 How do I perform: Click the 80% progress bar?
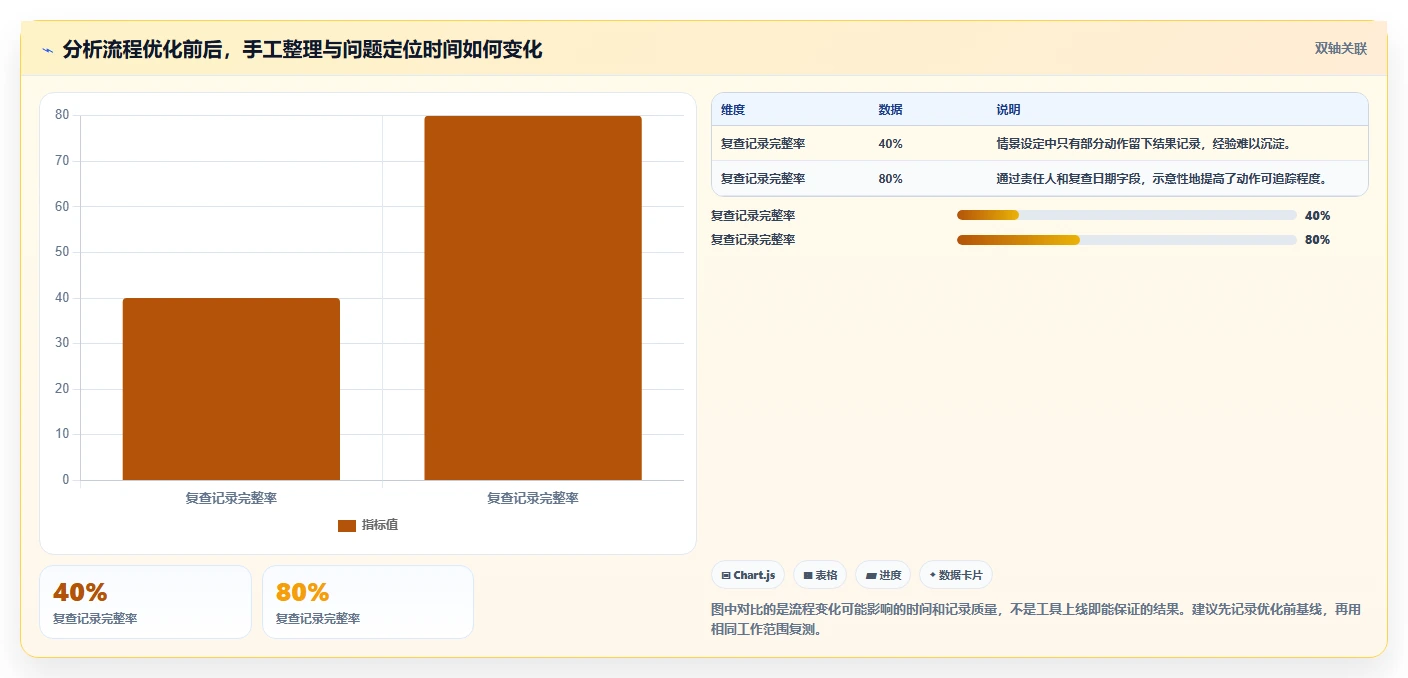pyautogui.click(x=1127, y=240)
